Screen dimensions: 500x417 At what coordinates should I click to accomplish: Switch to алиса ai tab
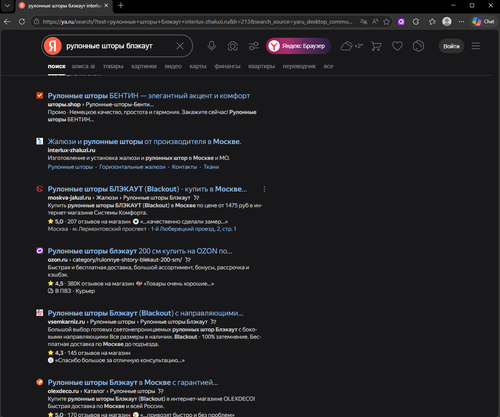[83, 66]
